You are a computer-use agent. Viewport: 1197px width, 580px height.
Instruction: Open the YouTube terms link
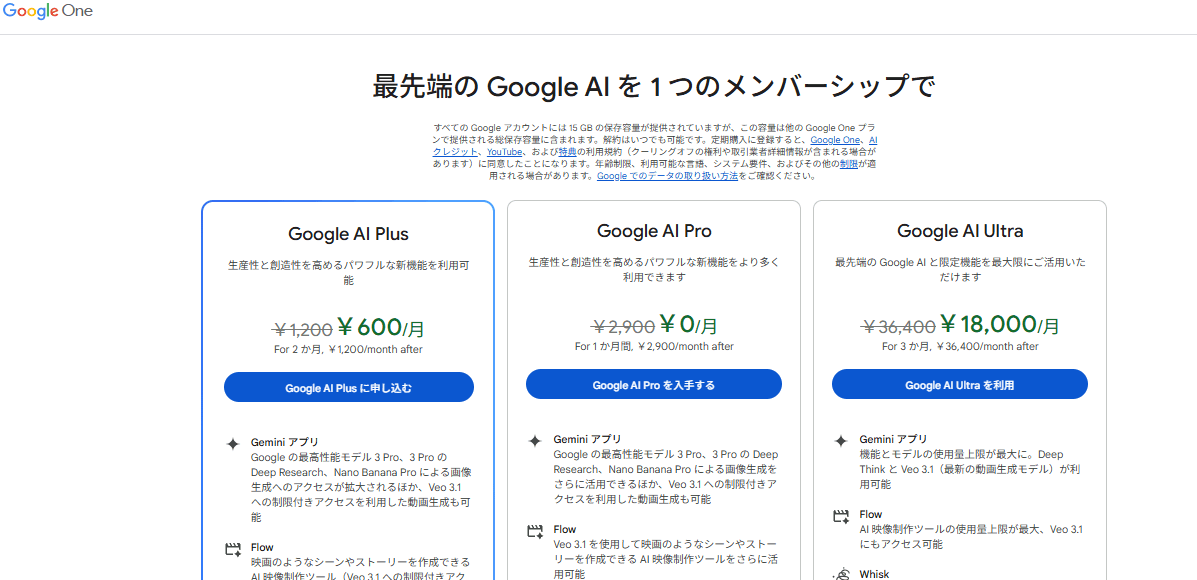pyautogui.click(x=504, y=152)
